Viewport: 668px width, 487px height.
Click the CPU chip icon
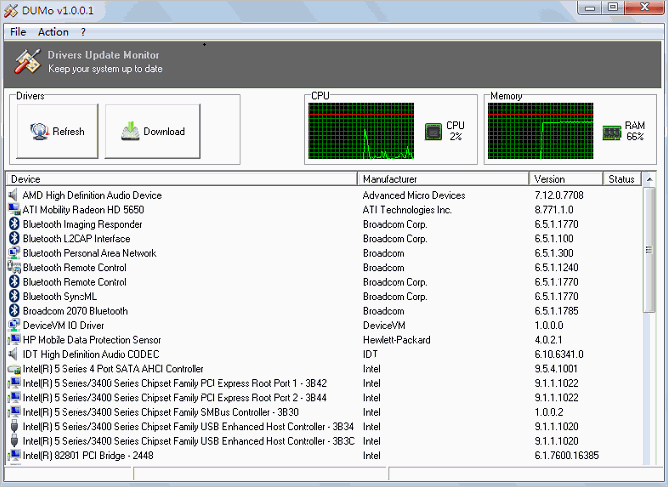click(433, 131)
